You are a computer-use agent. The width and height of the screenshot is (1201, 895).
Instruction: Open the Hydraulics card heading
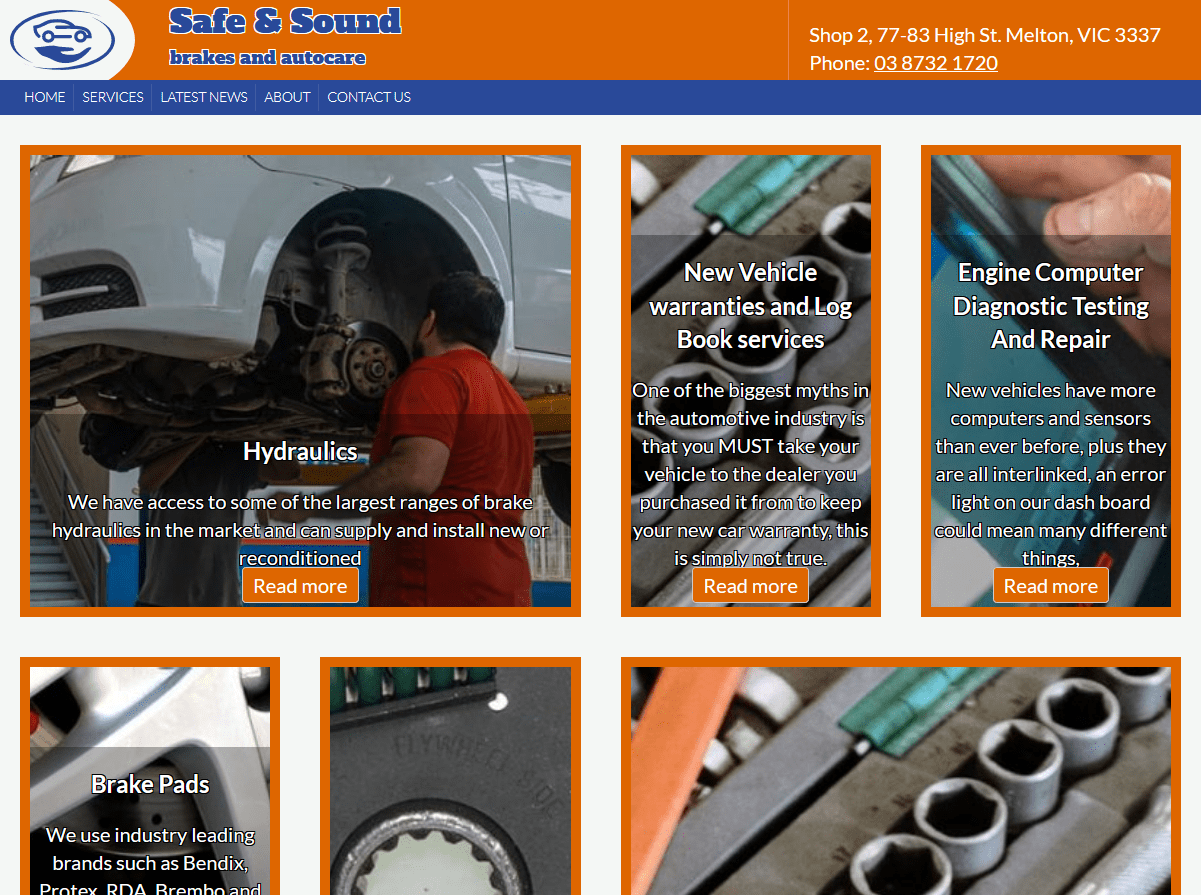pyautogui.click(x=300, y=451)
